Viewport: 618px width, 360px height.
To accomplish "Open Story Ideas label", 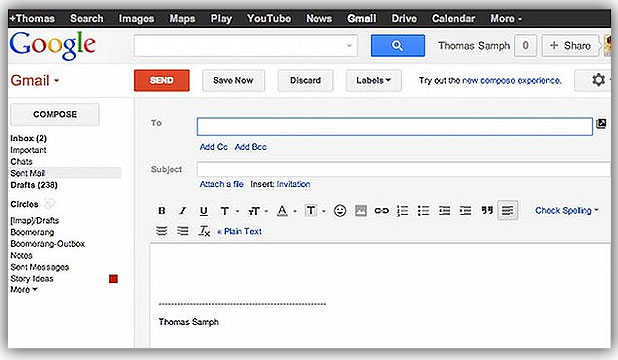I will pyautogui.click(x=32, y=279).
